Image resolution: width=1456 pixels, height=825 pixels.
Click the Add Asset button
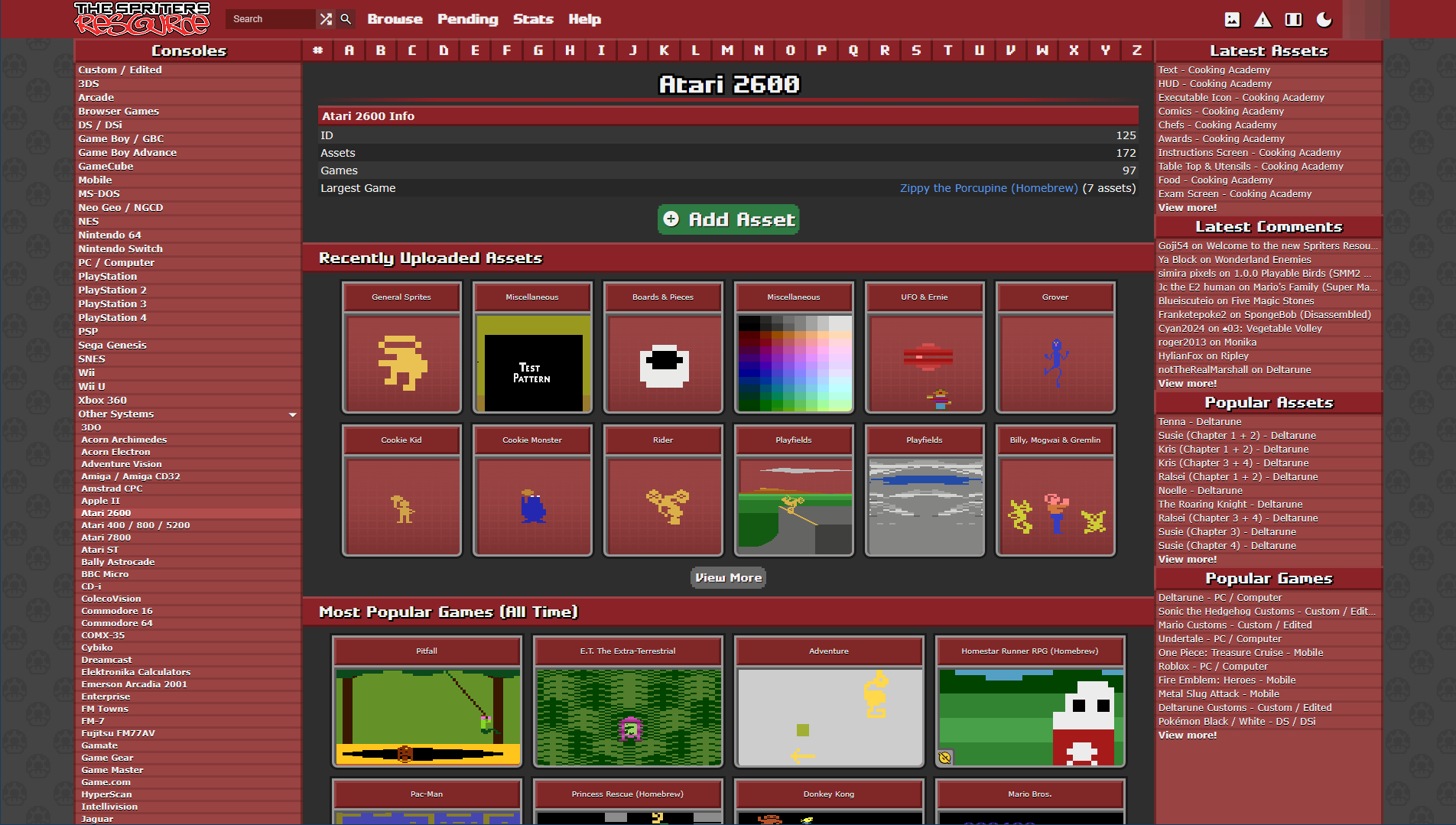[x=728, y=219]
